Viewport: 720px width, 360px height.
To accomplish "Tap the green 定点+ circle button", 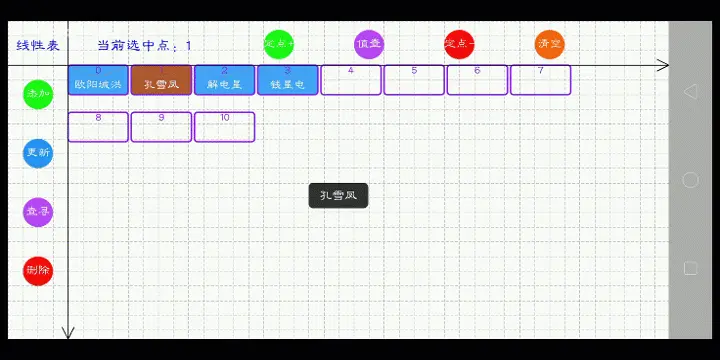I will [x=279, y=44].
